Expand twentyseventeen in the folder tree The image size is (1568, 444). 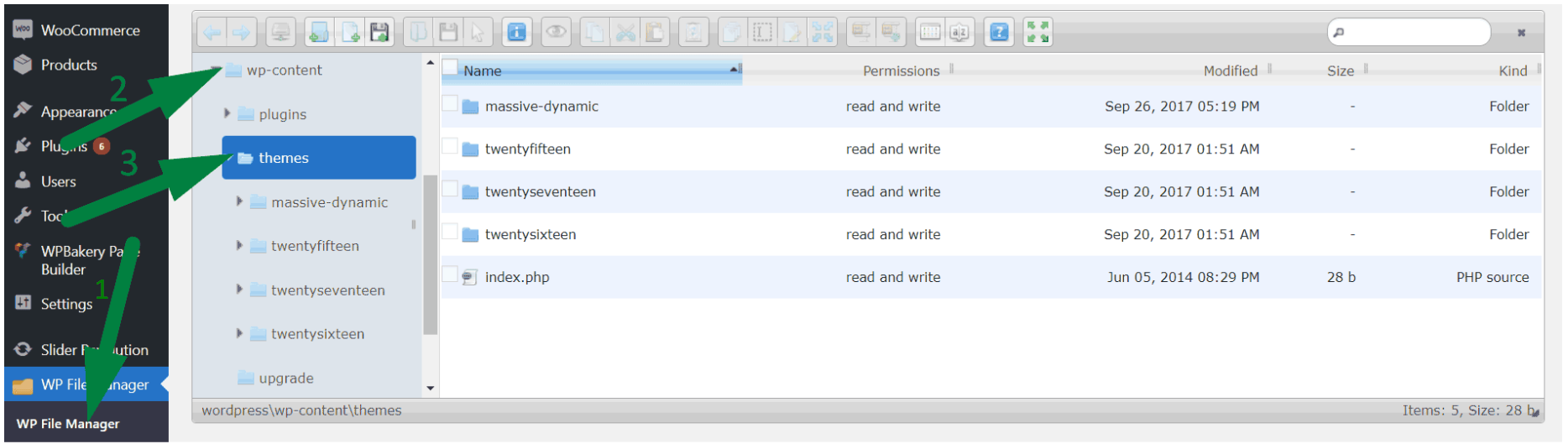tap(239, 290)
